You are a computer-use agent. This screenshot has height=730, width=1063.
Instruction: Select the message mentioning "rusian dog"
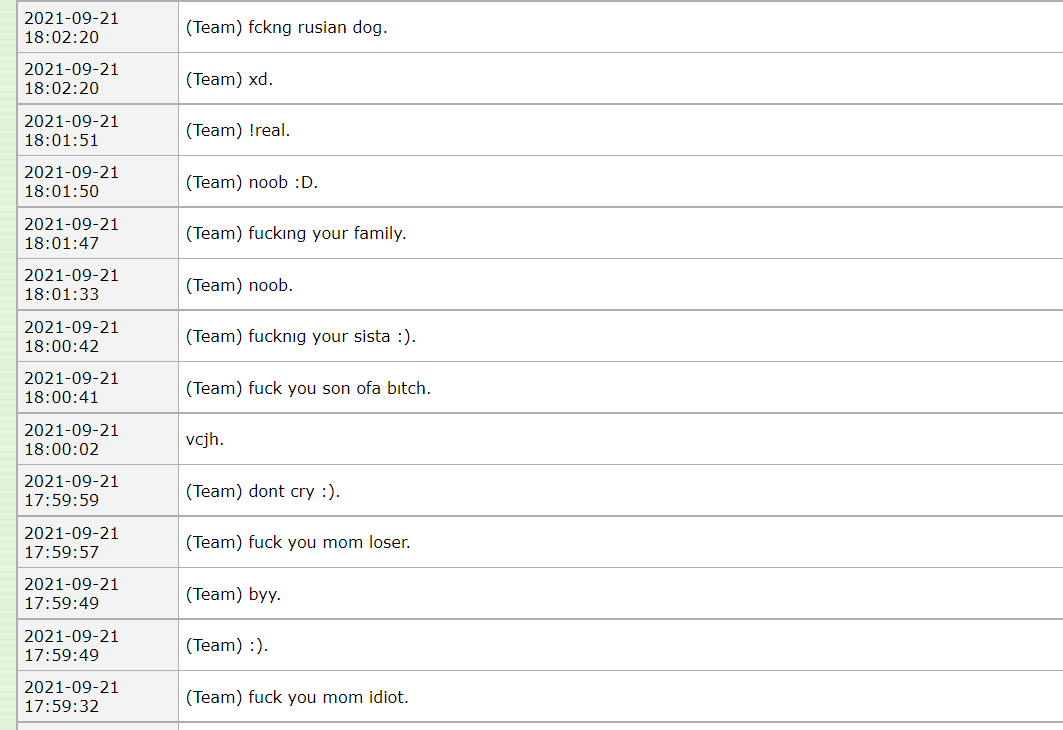tap(286, 27)
